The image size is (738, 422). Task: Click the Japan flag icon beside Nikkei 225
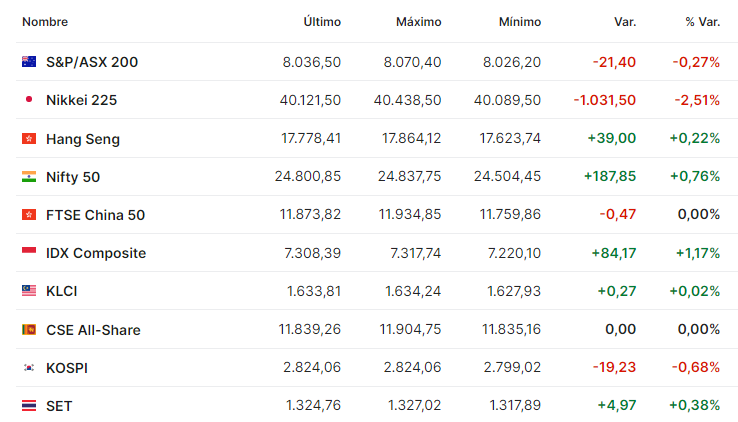coord(29,99)
